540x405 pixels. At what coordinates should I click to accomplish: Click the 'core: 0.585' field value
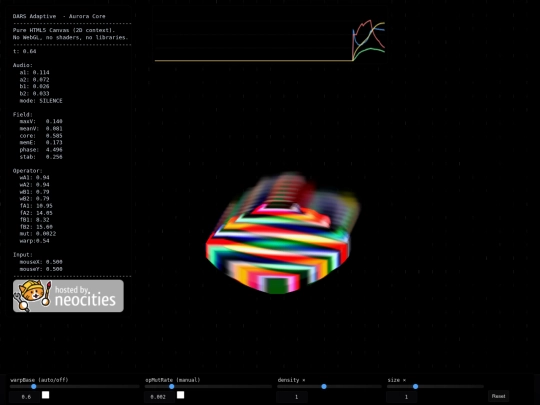(41, 136)
